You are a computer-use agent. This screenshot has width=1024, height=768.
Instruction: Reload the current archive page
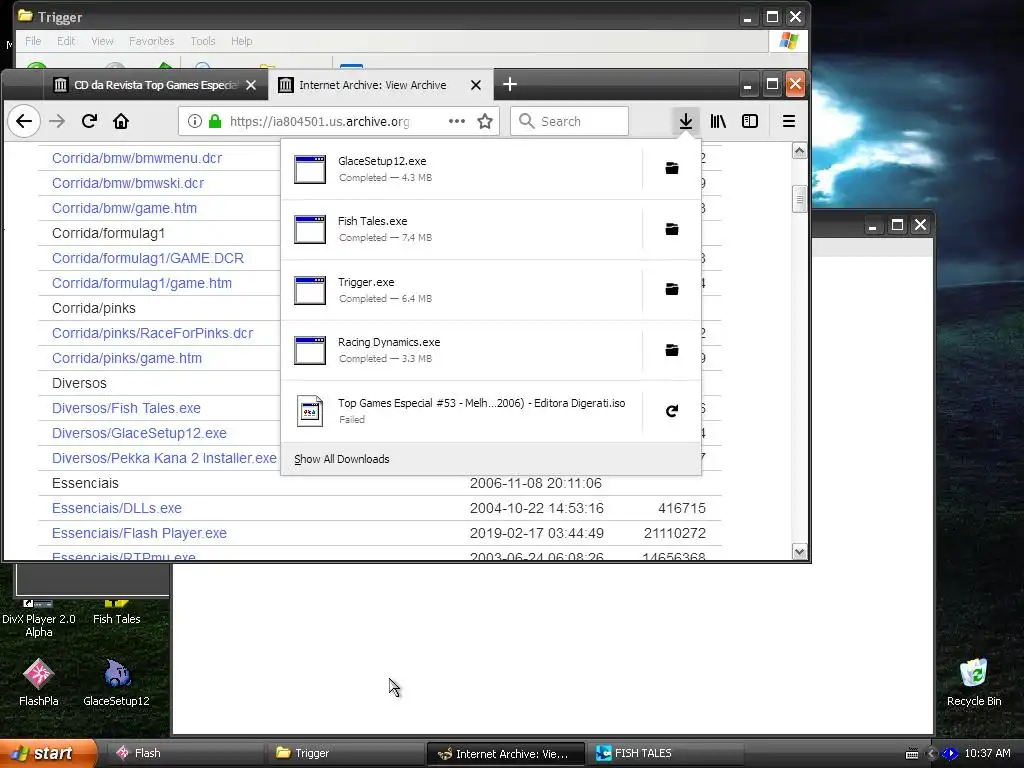[x=89, y=121]
